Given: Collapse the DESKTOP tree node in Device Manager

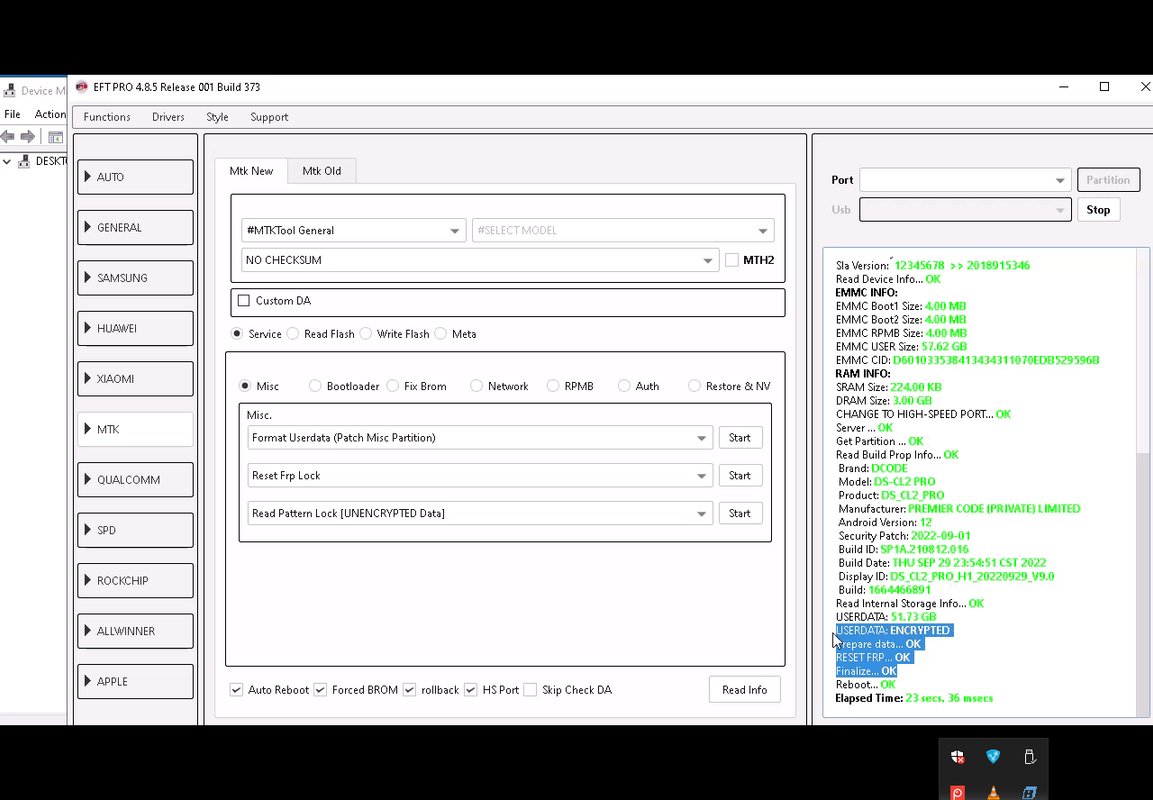Looking at the screenshot, I should 7,161.
